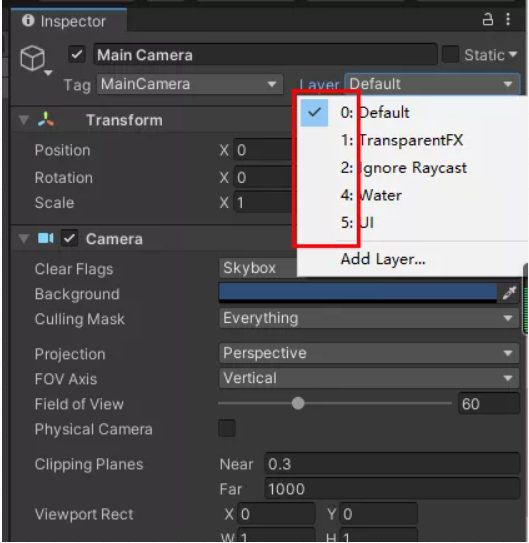Click the Background label
Screen dimensions: 529x543
77,294
